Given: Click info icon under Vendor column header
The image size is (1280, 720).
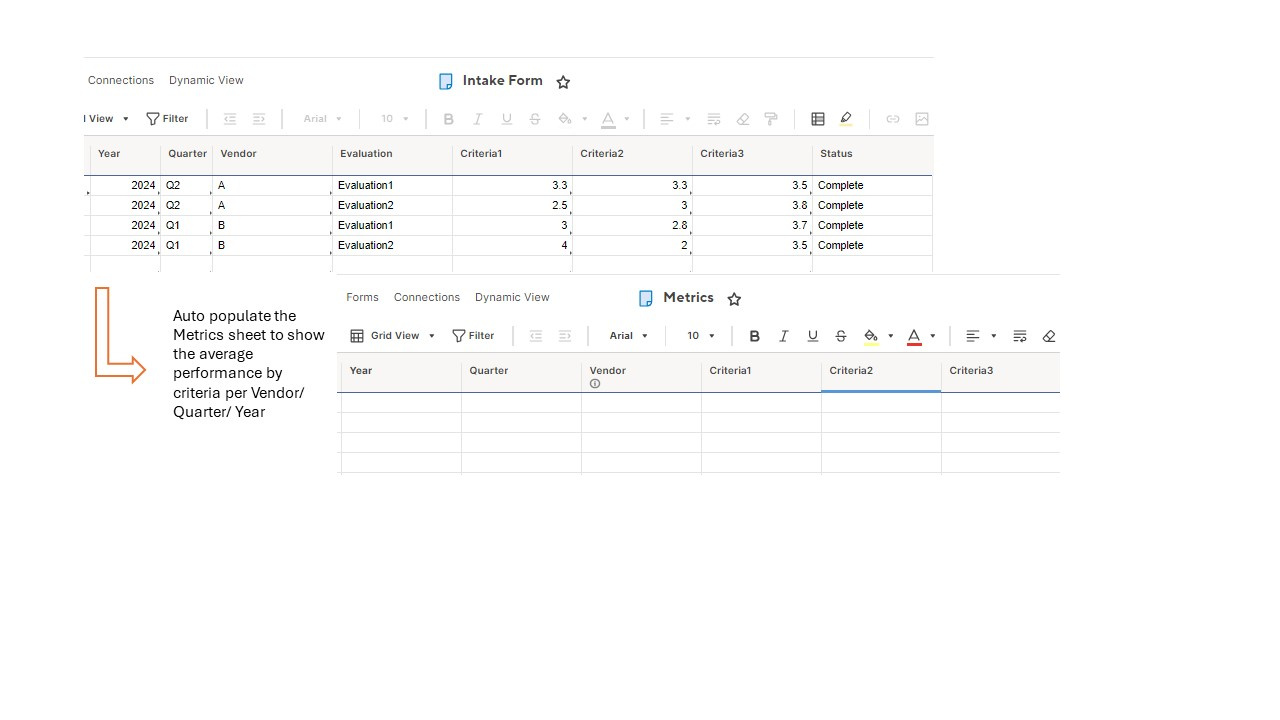Looking at the screenshot, I should [595, 384].
